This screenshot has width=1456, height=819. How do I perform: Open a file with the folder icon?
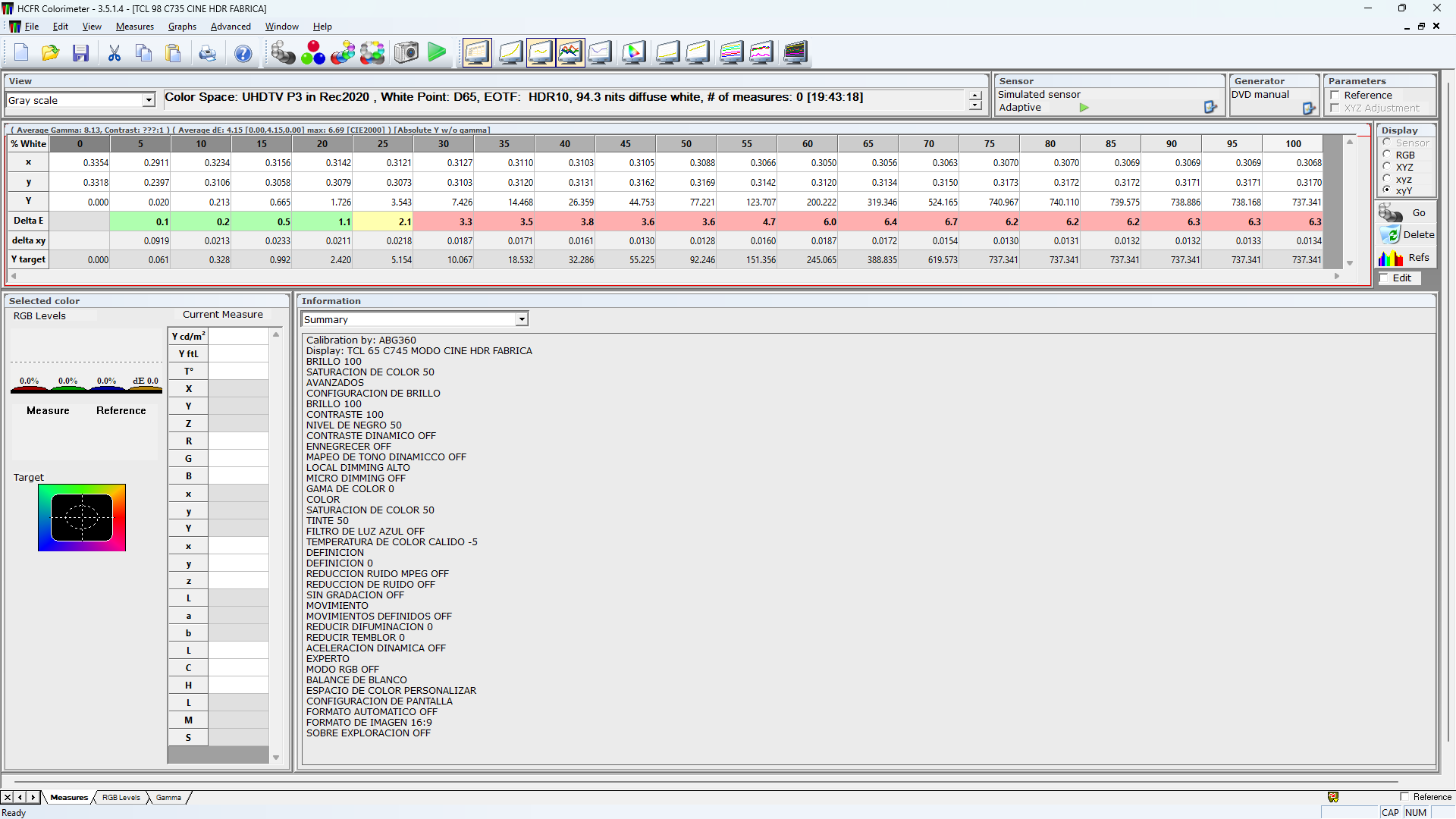[51, 53]
